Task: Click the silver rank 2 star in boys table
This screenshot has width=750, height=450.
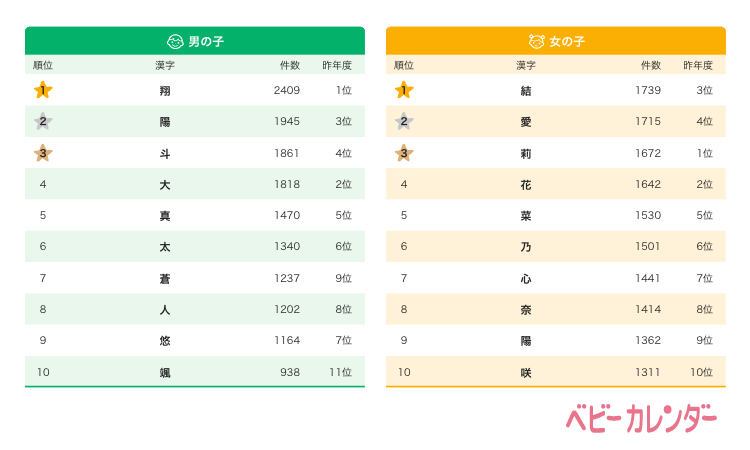Action: click(43, 122)
